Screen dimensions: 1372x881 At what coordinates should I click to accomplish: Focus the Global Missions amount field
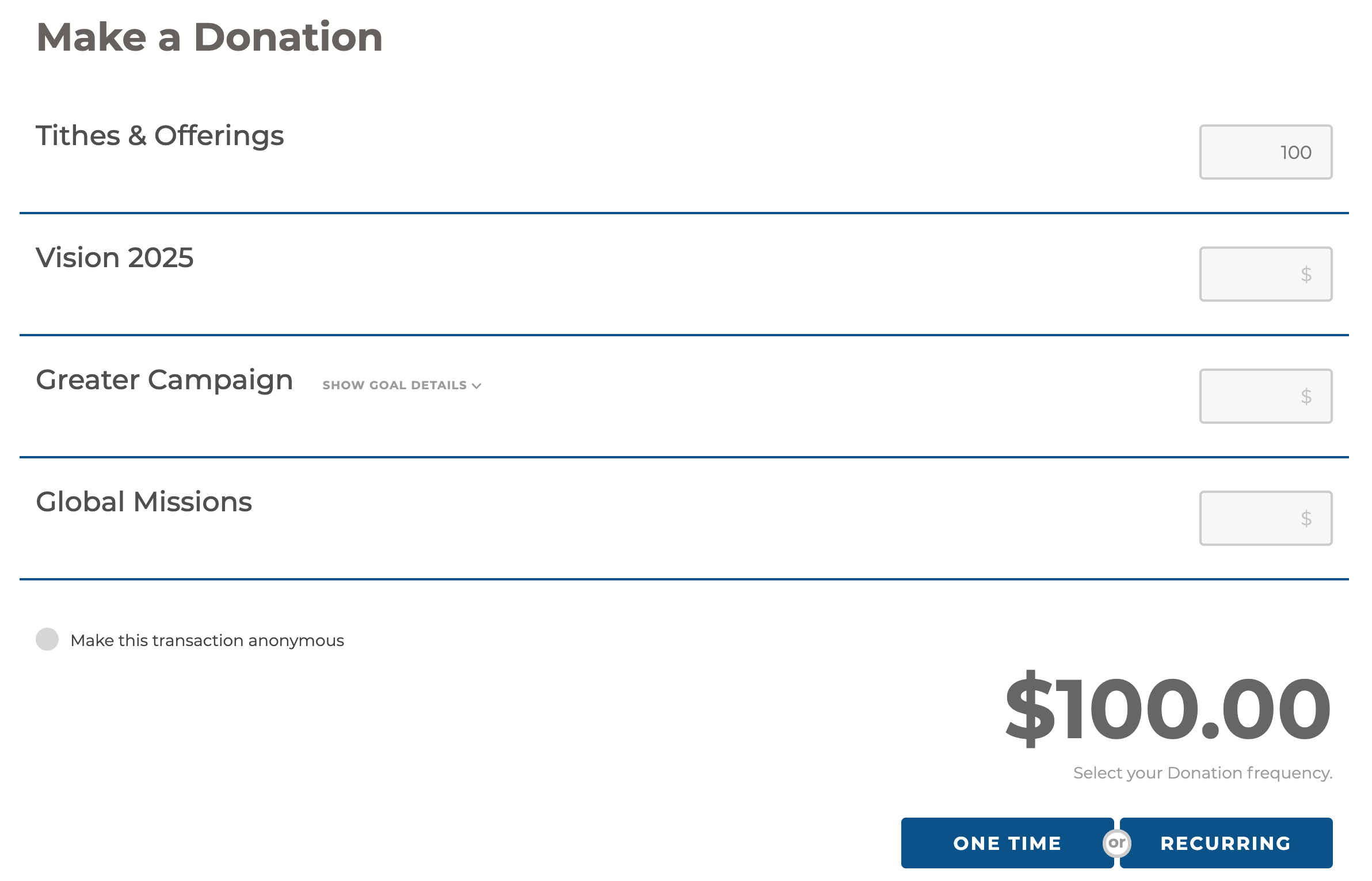pyautogui.click(x=1266, y=518)
